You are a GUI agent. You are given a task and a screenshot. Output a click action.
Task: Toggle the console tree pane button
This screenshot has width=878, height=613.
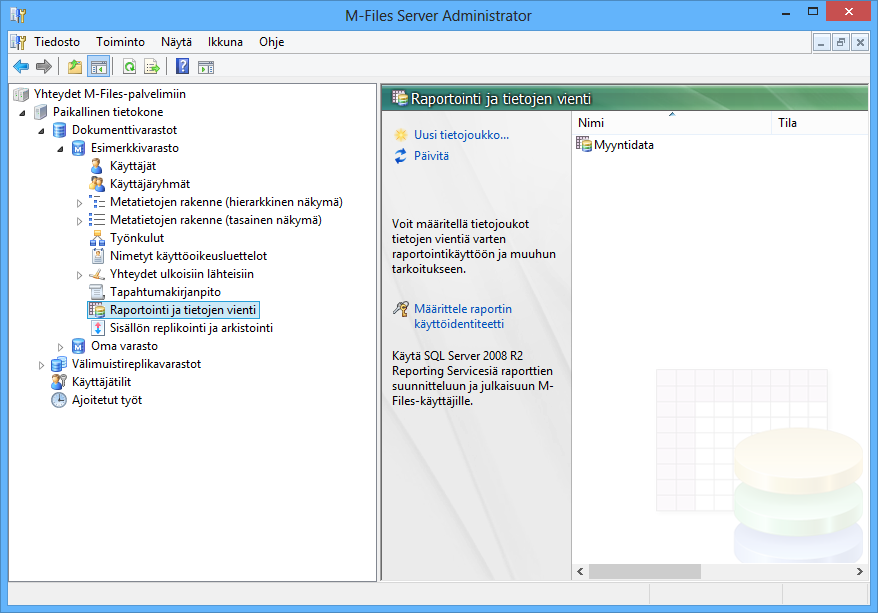point(99,67)
